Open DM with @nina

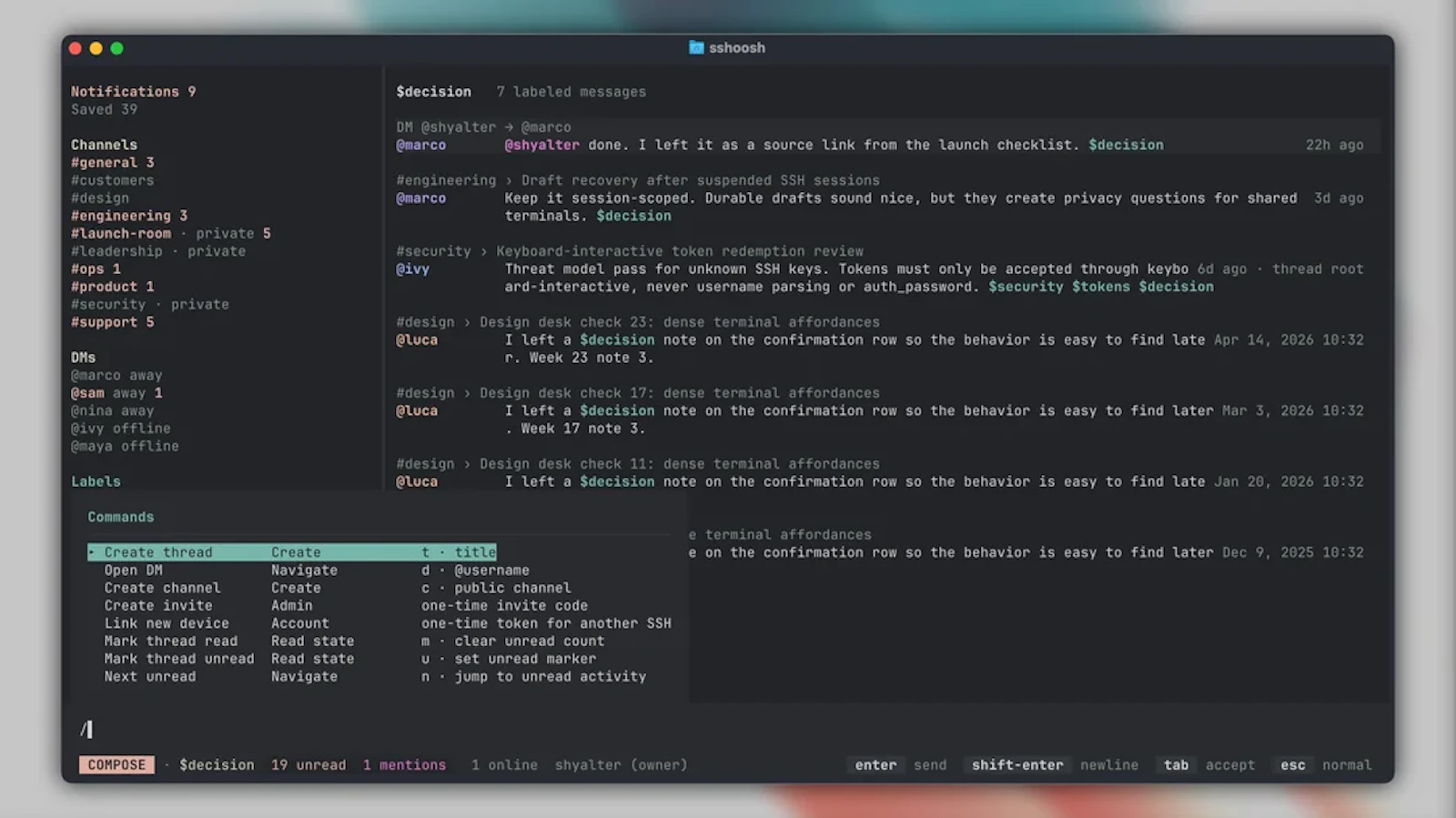tap(112, 411)
